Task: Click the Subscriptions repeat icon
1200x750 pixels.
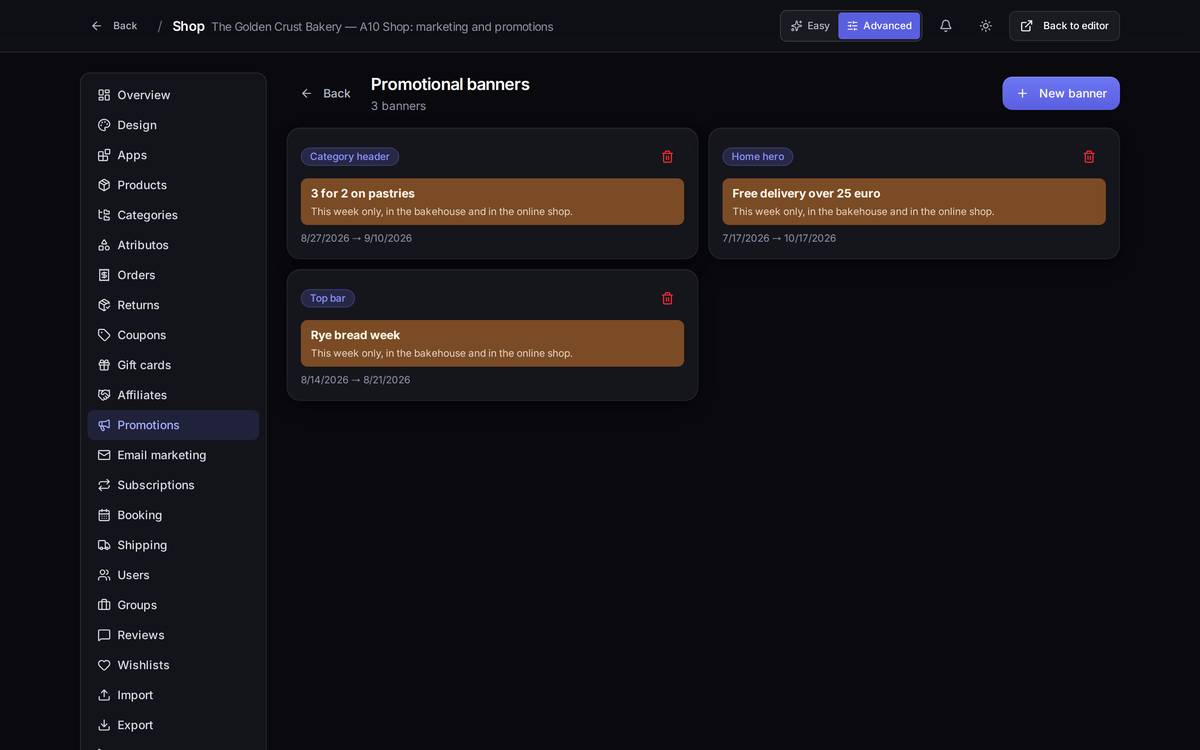Action: (x=104, y=485)
